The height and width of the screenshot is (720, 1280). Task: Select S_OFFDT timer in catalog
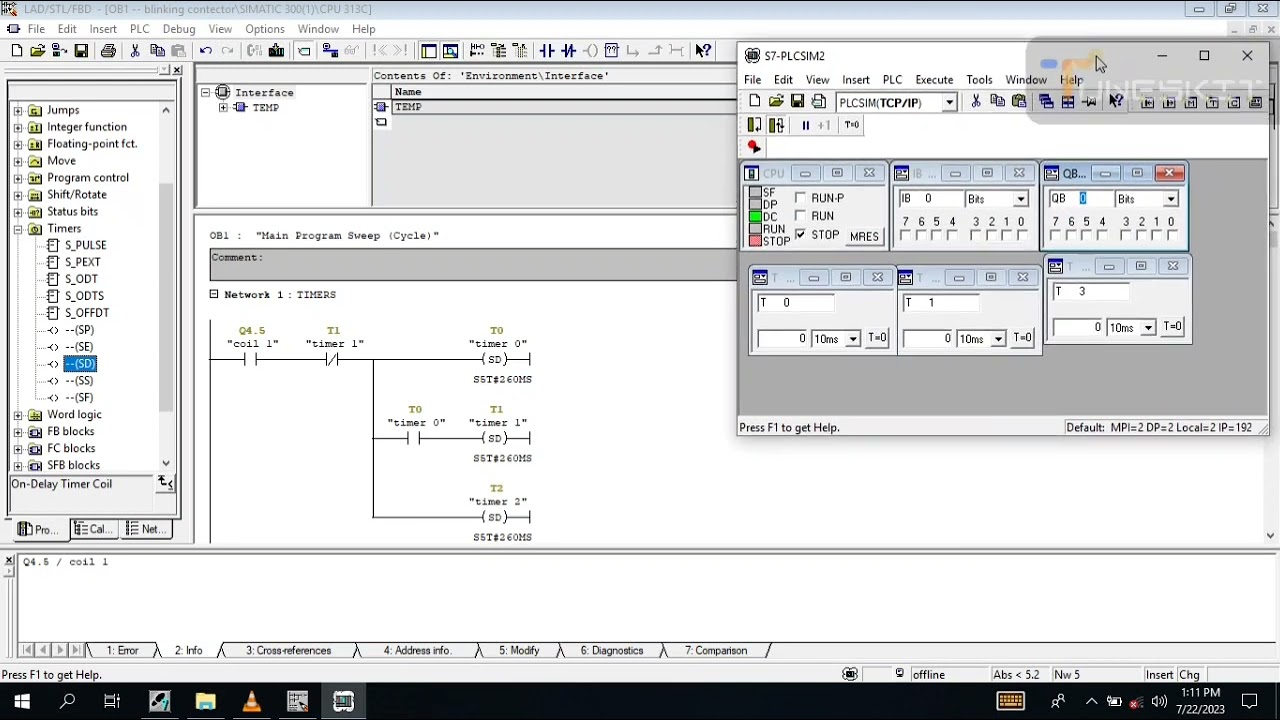tap(87, 313)
